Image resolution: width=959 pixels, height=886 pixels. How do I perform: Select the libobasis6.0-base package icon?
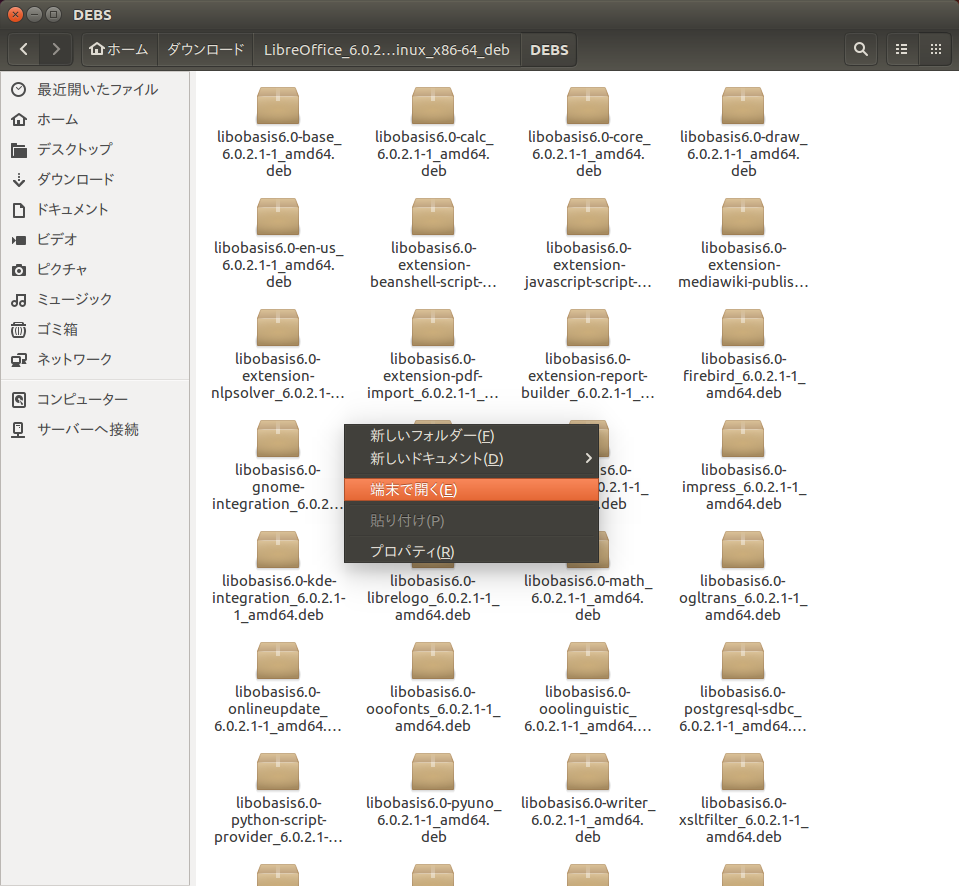(278, 106)
